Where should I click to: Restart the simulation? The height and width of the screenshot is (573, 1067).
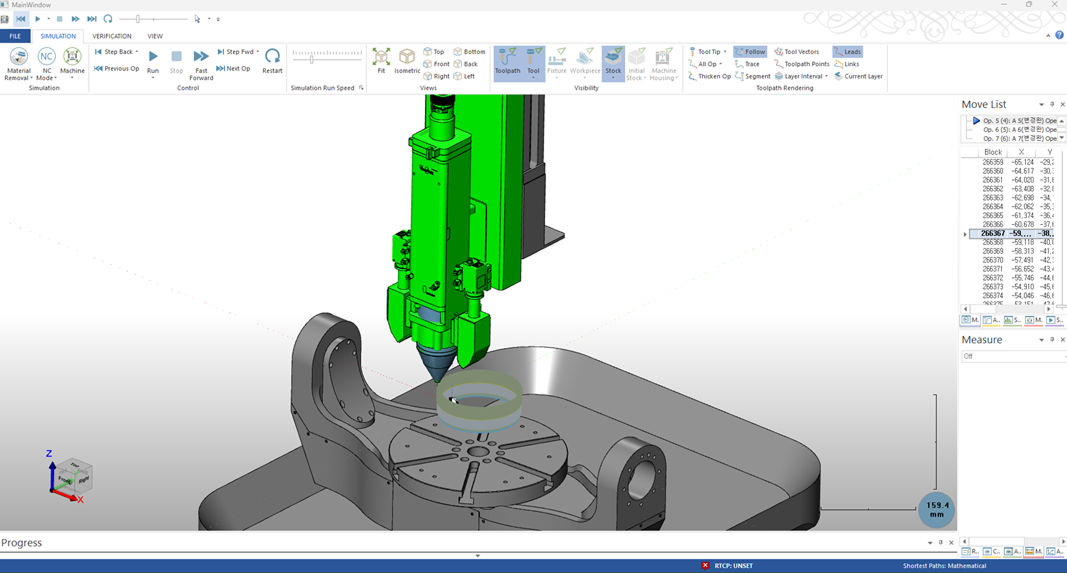coord(272,60)
